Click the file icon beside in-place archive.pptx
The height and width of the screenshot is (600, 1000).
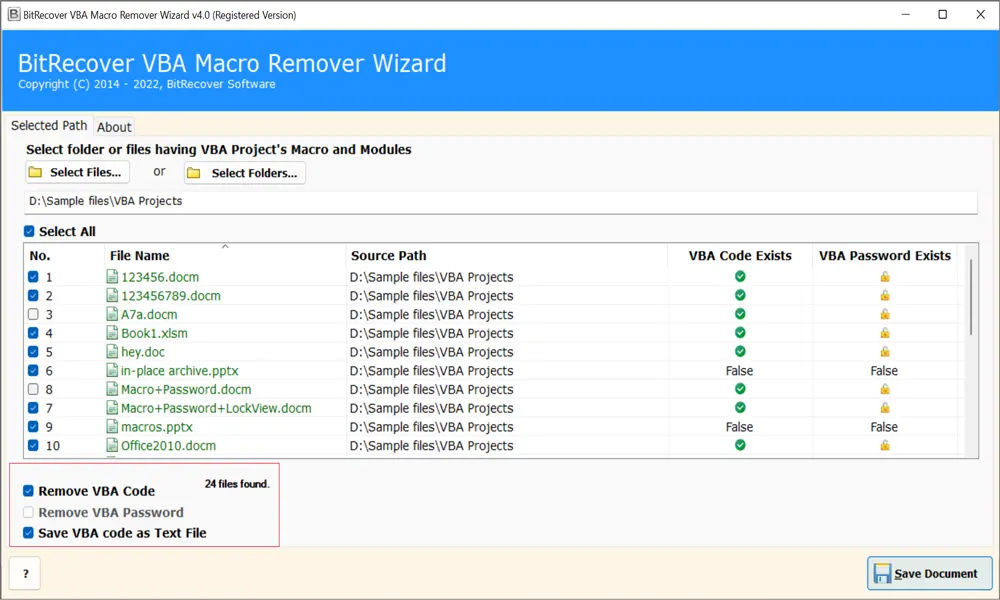coord(113,370)
